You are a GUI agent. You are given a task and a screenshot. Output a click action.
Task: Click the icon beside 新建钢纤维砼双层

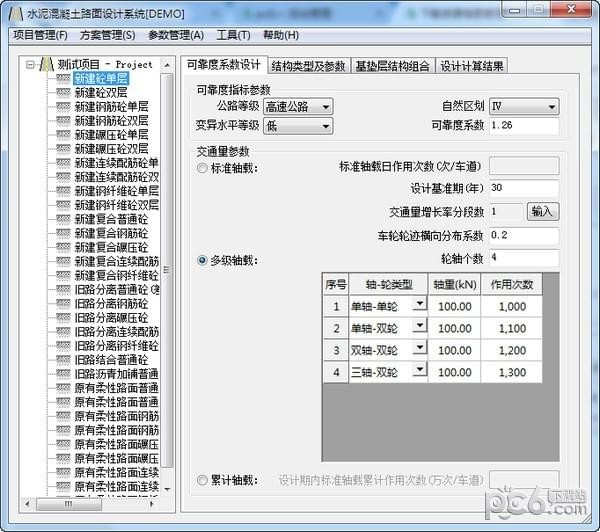tap(63, 205)
